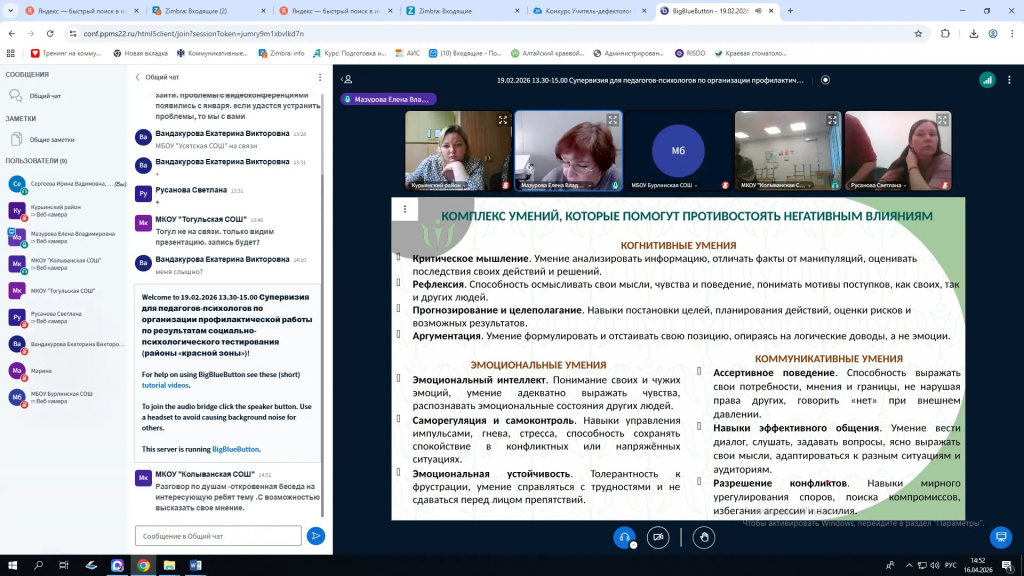Open Общие заметки shared notes
The height and width of the screenshot is (576, 1024).
coord(51,139)
